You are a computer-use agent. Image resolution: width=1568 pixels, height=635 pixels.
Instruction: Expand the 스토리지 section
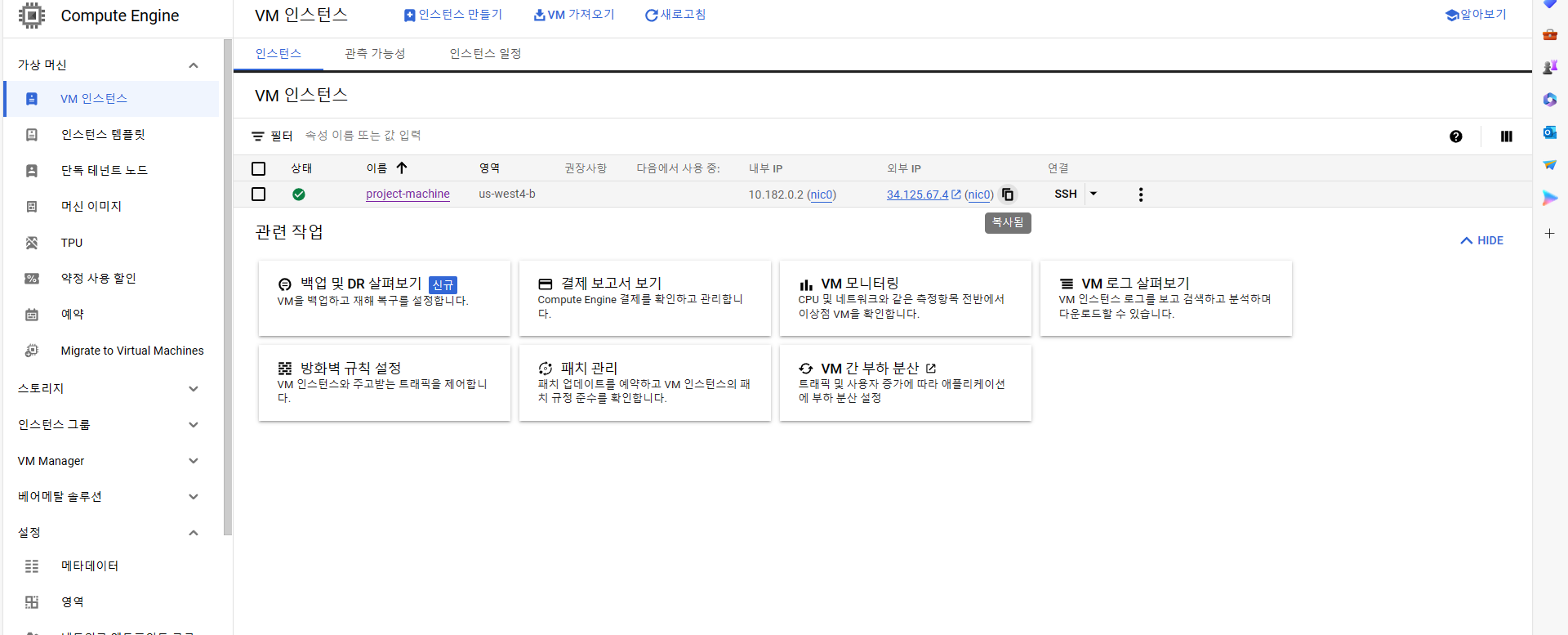pos(194,389)
